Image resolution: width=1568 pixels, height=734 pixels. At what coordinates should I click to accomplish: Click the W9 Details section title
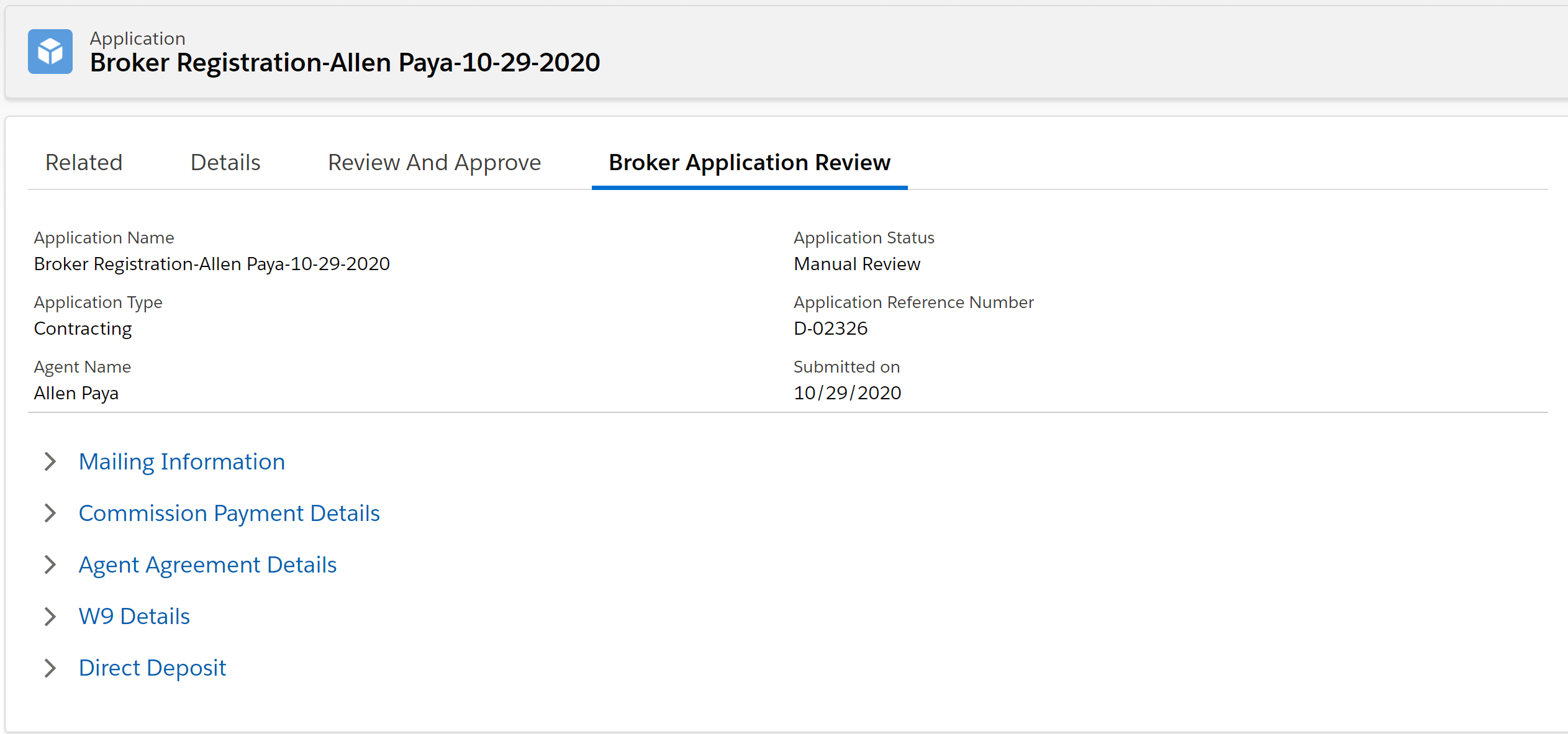tap(134, 616)
